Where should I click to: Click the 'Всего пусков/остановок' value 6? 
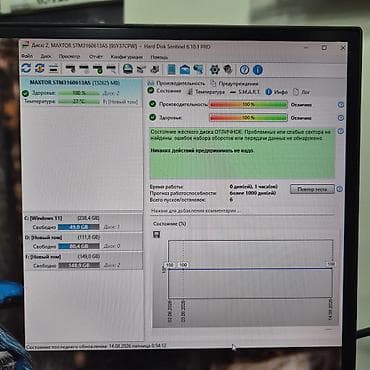[231, 199]
